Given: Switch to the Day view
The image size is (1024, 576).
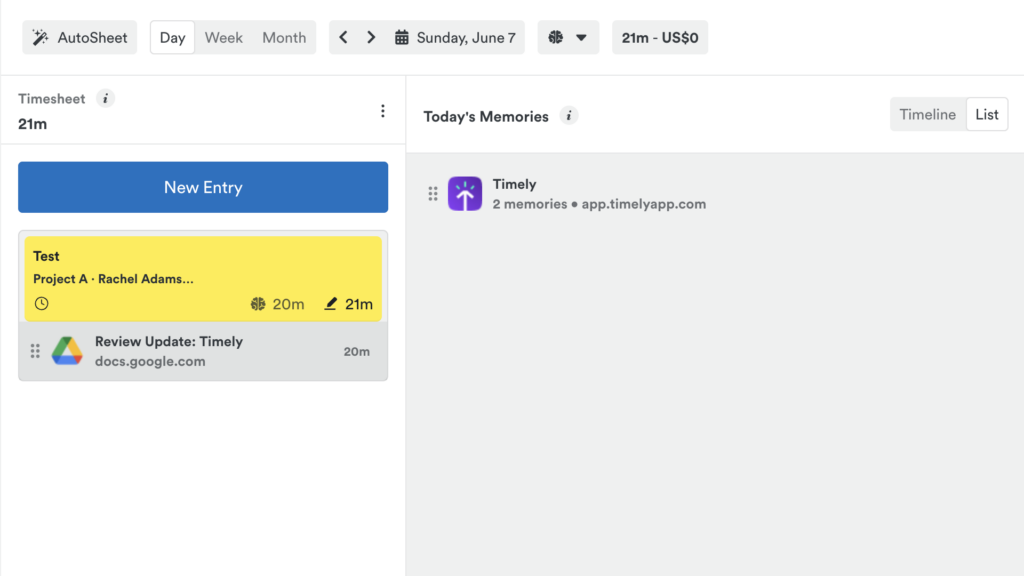Looking at the screenshot, I should [172, 37].
